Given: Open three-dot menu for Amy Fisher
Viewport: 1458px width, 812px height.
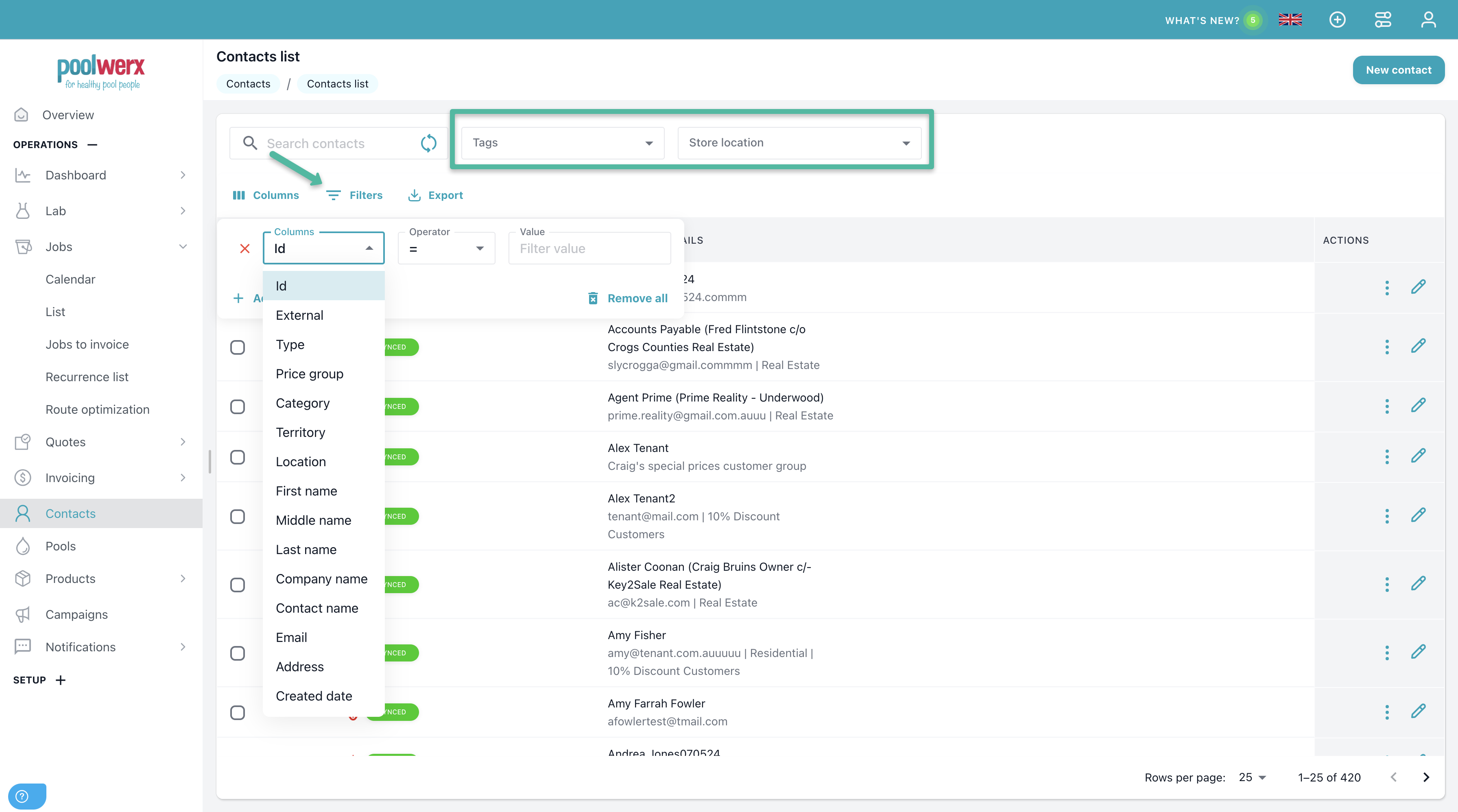Looking at the screenshot, I should coord(1387,653).
